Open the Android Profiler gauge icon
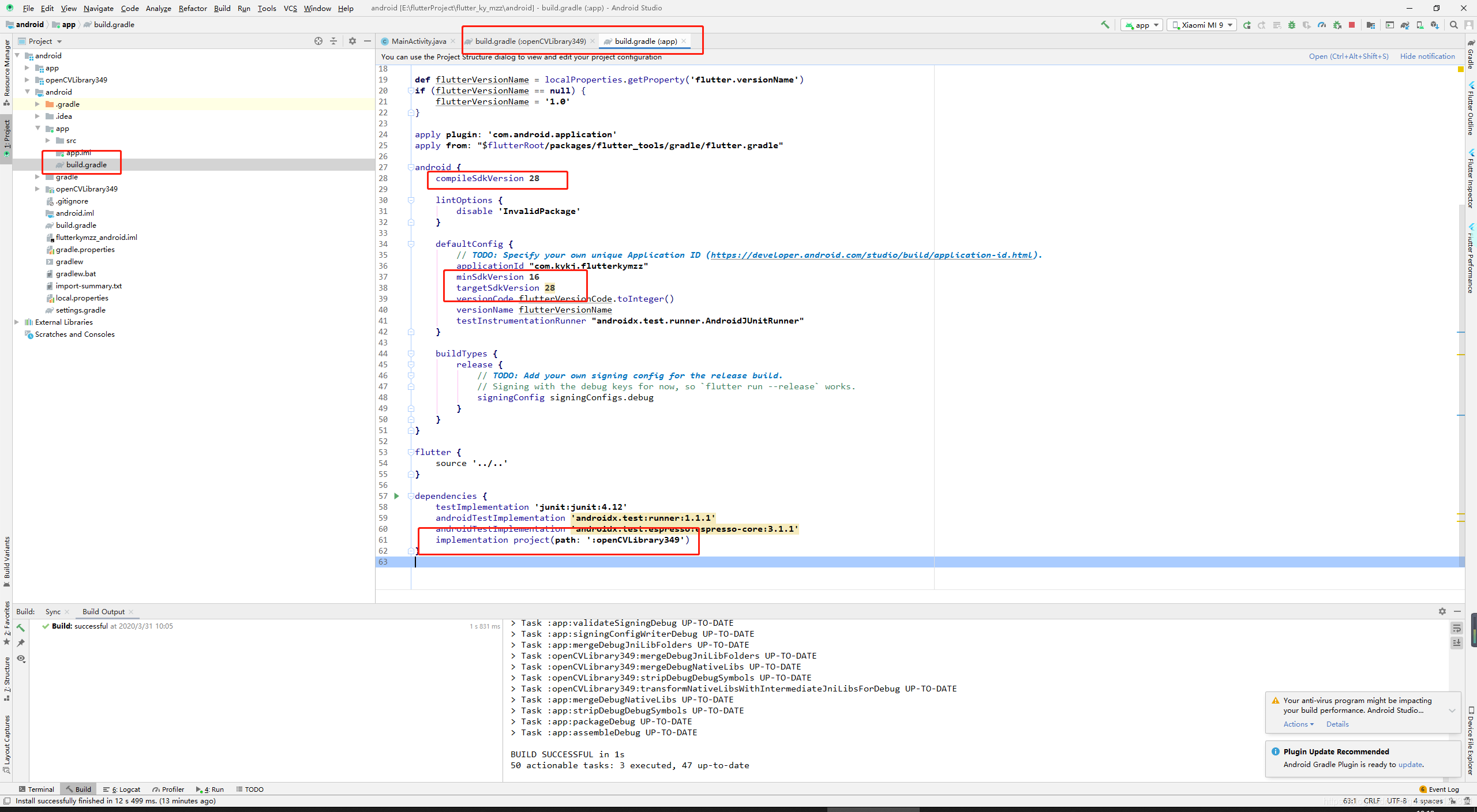This screenshot has height=812, width=1477. (x=1322, y=25)
